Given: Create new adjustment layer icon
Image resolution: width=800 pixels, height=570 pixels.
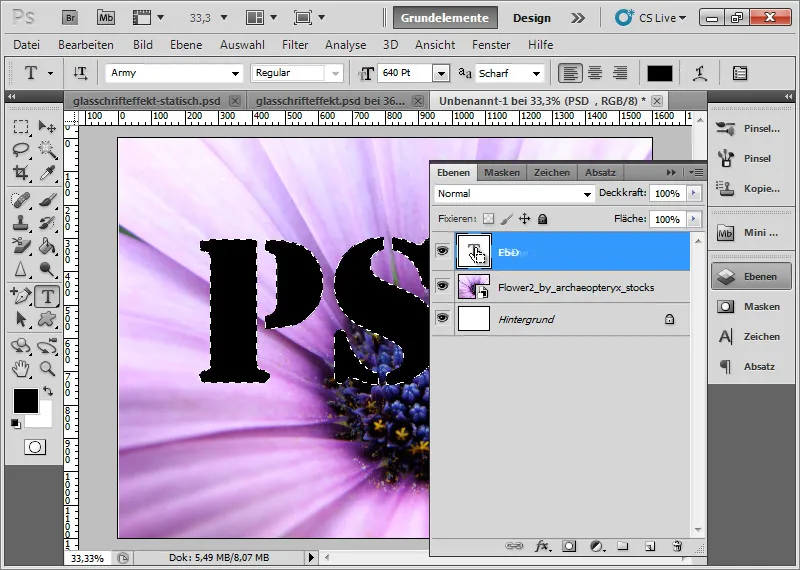Looking at the screenshot, I should (x=596, y=547).
